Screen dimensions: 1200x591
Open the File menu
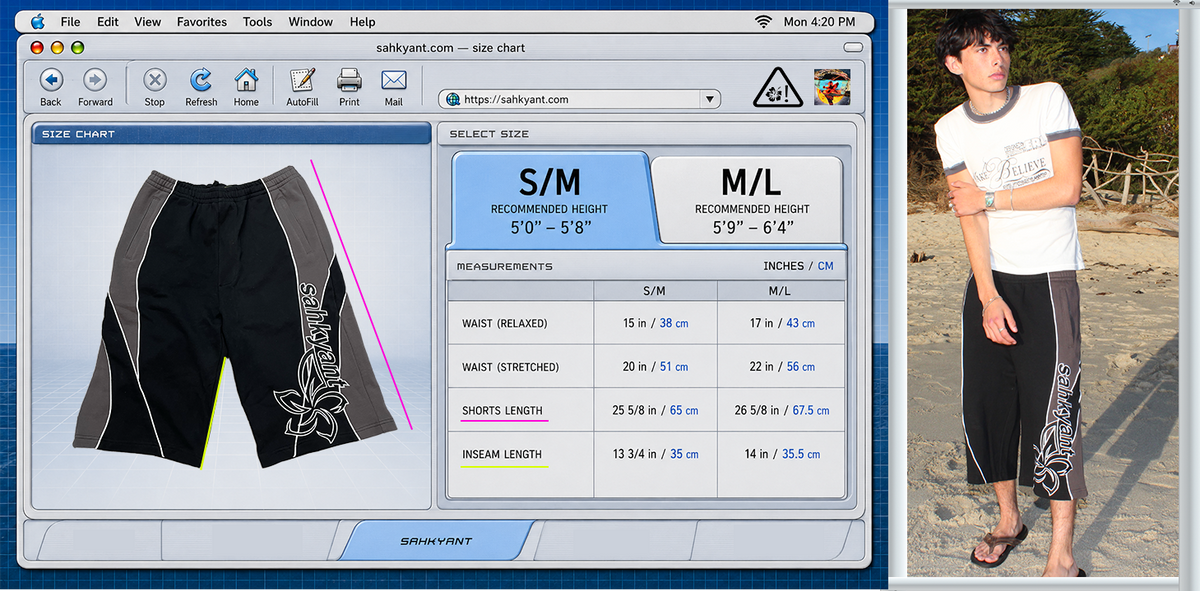[x=70, y=21]
